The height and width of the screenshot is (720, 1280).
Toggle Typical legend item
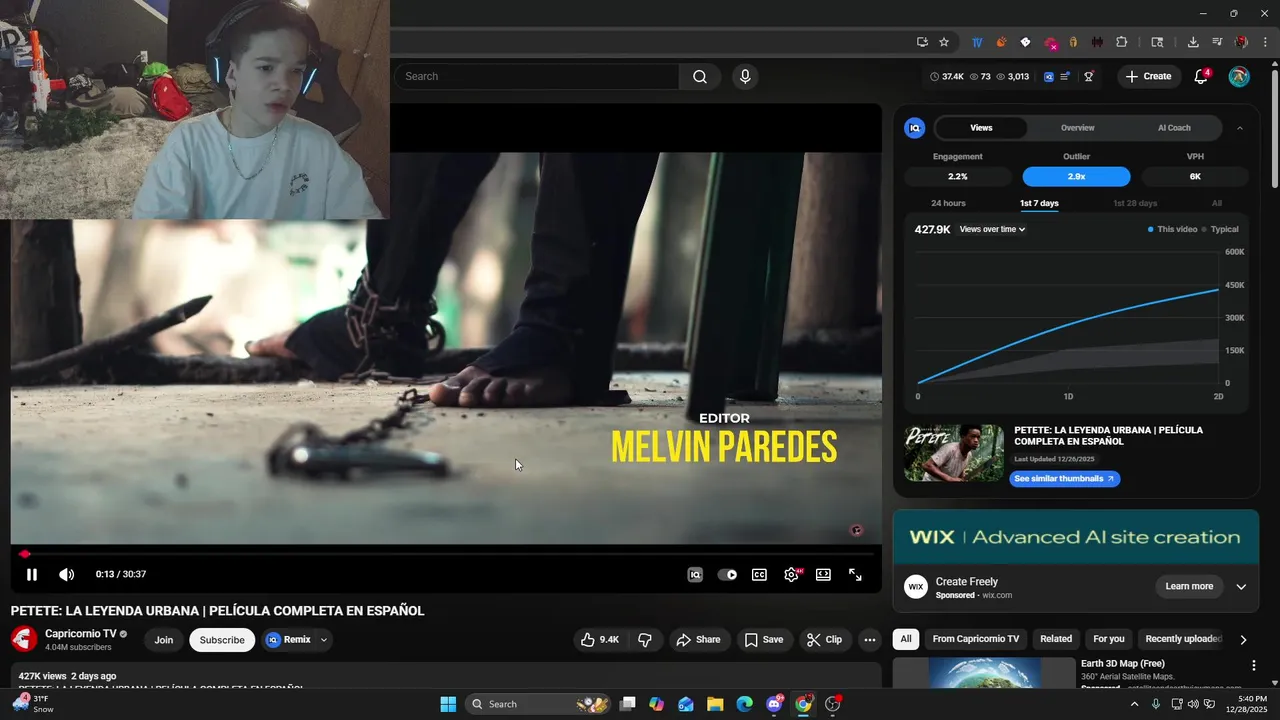[1220, 229]
